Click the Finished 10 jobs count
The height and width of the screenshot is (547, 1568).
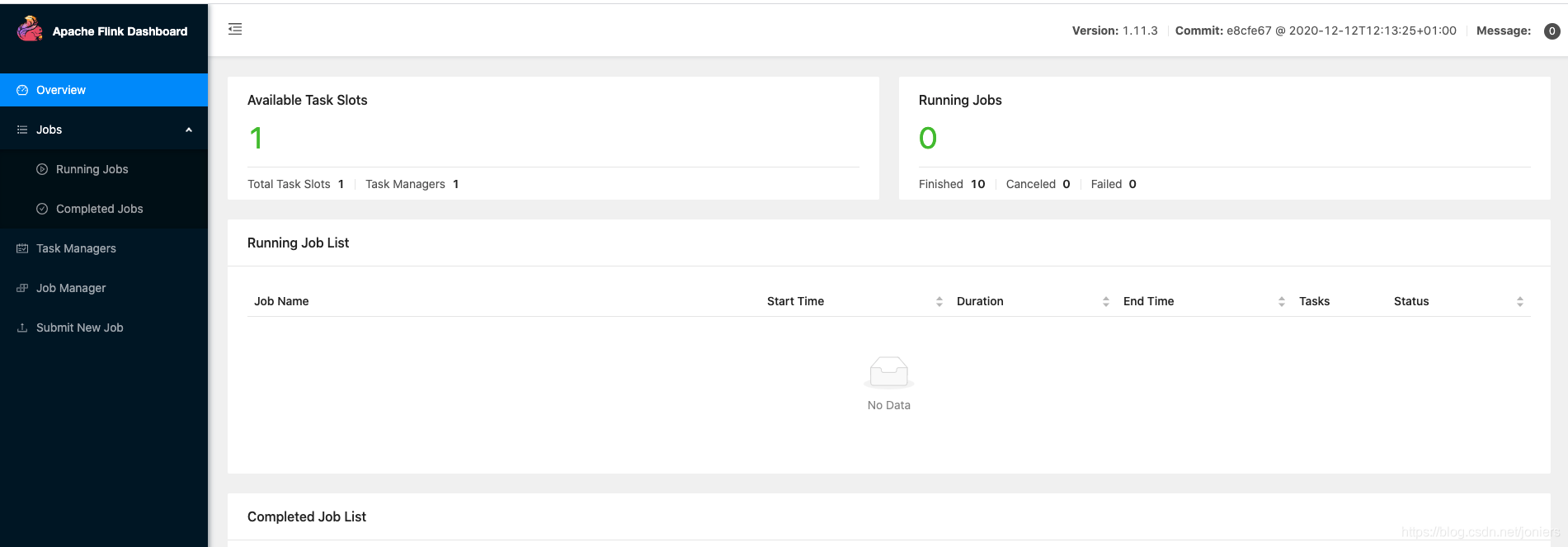click(952, 184)
